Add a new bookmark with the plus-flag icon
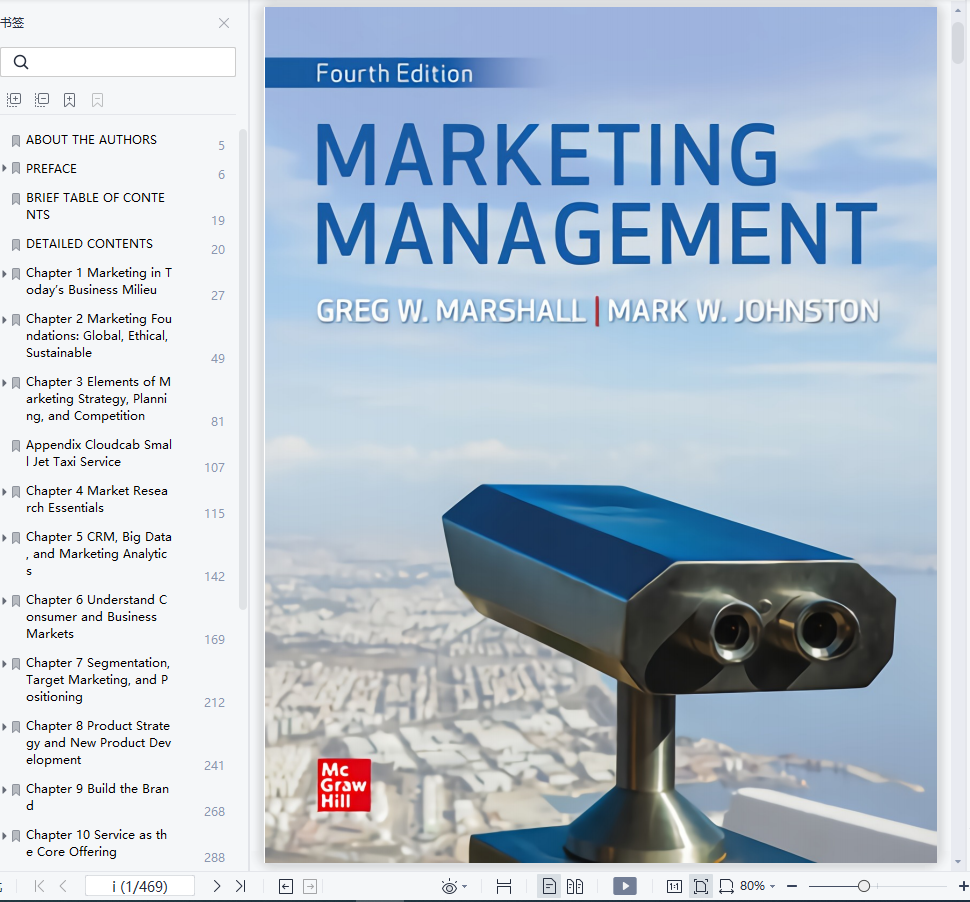 (x=69, y=100)
